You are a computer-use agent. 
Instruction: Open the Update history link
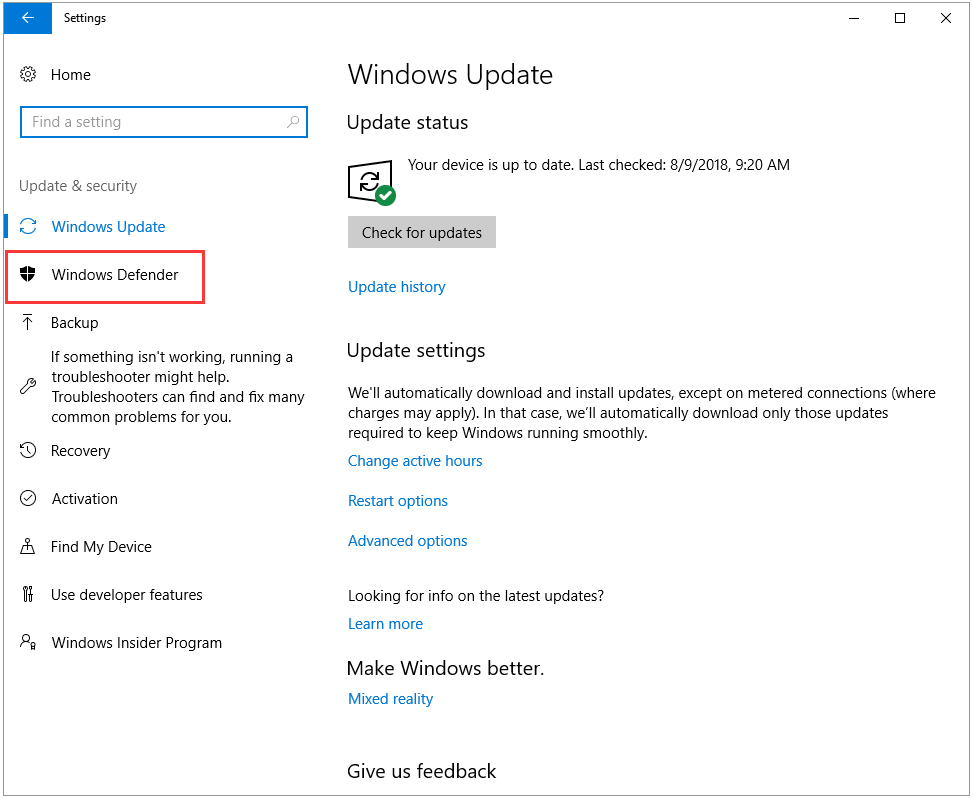pyautogui.click(x=397, y=287)
